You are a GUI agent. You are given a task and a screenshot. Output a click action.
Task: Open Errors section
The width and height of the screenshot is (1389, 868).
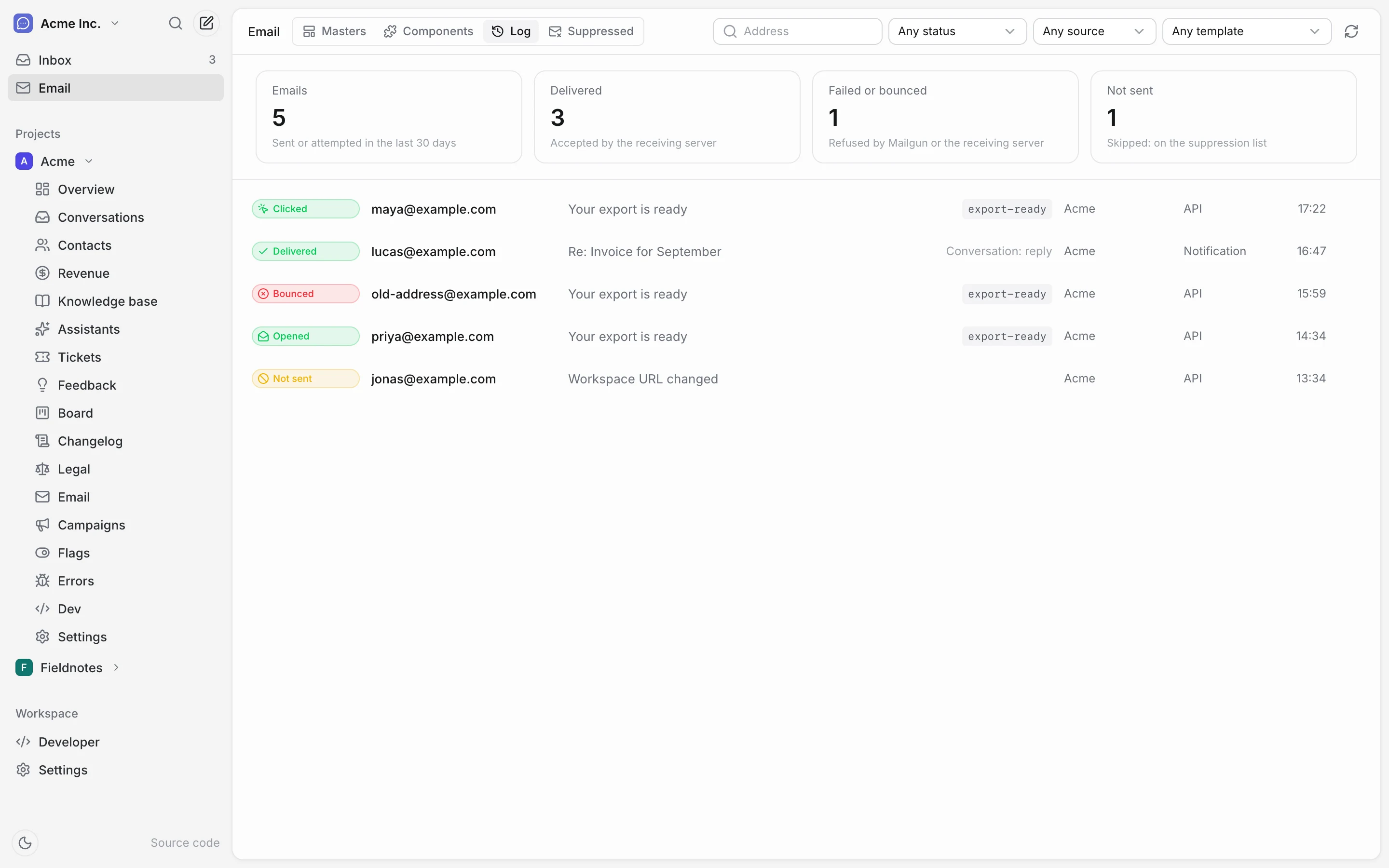click(126, 581)
